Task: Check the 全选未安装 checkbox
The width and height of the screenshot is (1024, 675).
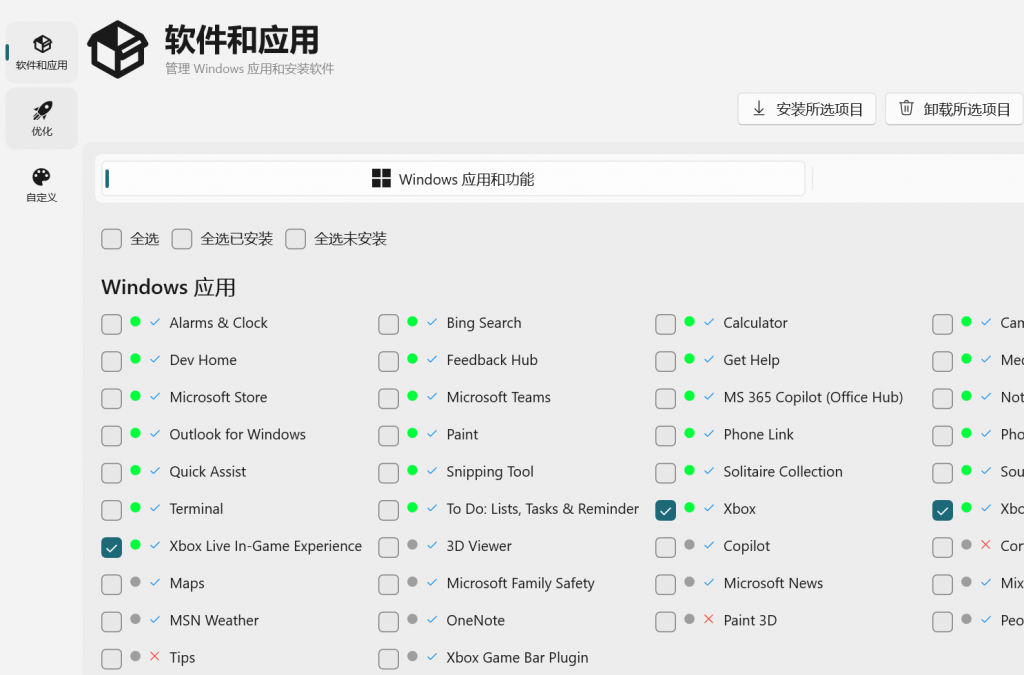Action: pyautogui.click(x=295, y=239)
